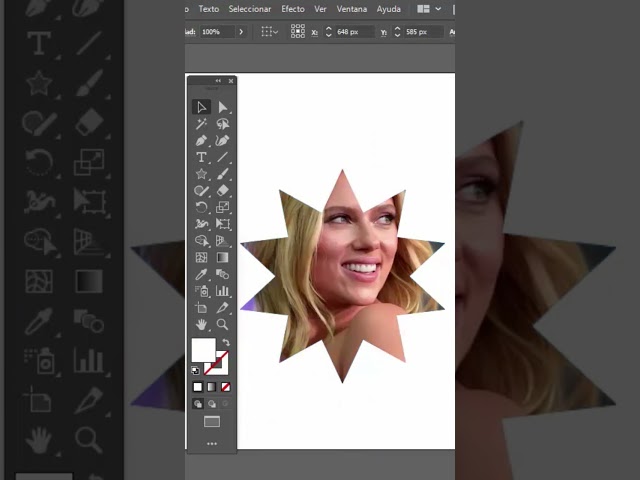Set paint mode to Color
This screenshot has width=640, height=480.
point(198,387)
